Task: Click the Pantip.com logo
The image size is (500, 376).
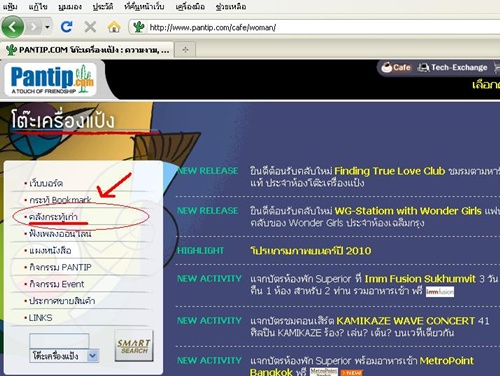Action: coord(51,79)
